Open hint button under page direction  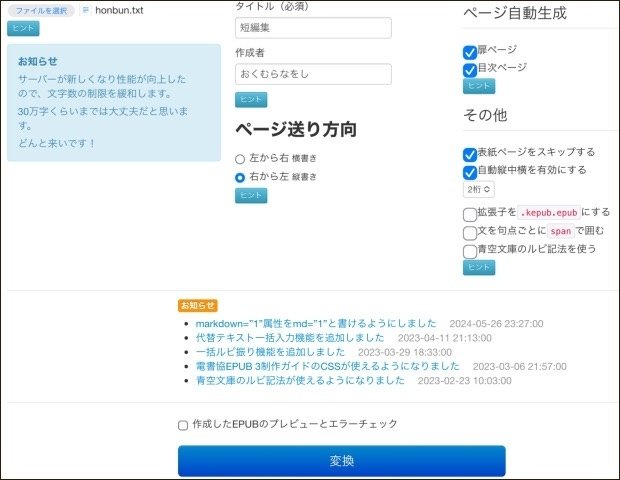click(x=251, y=196)
